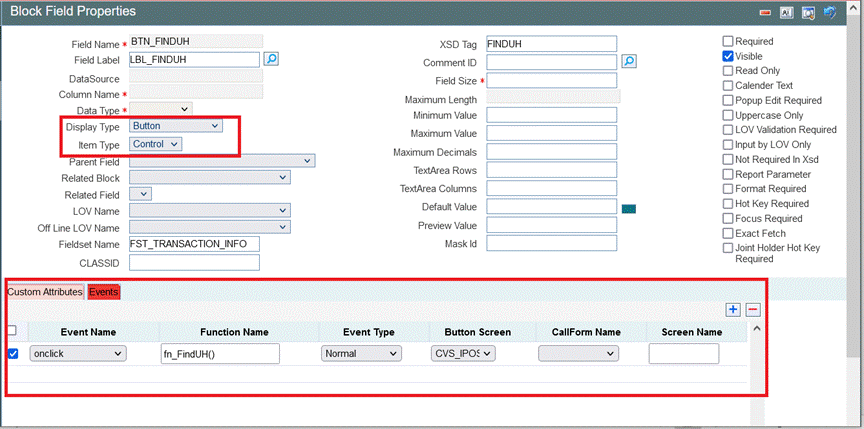
Task: Click the Fieldset Name FST_TRANSACTION_INFO field
Action: pos(194,244)
